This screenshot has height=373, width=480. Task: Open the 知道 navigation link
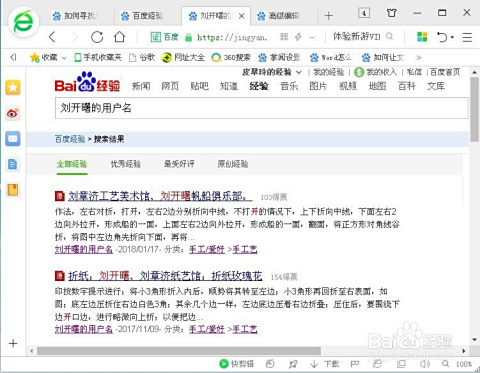click(x=229, y=86)
